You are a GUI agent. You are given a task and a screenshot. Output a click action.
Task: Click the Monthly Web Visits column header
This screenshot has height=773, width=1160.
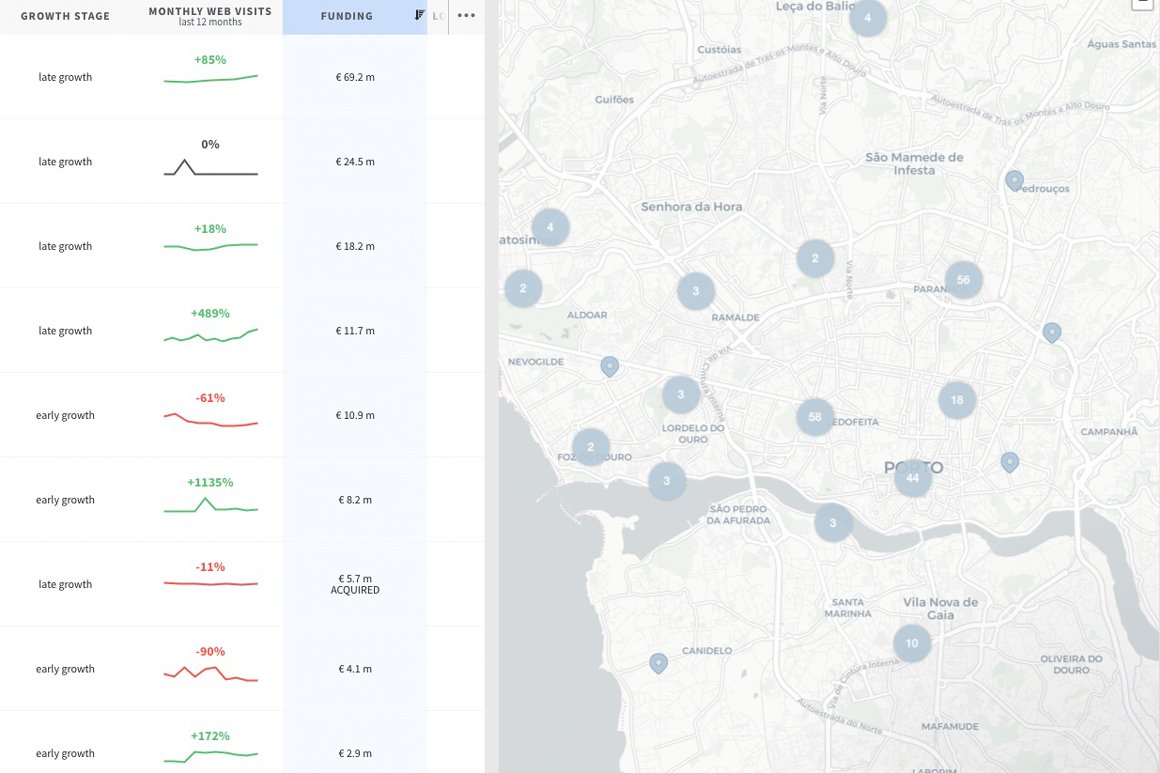210,16
